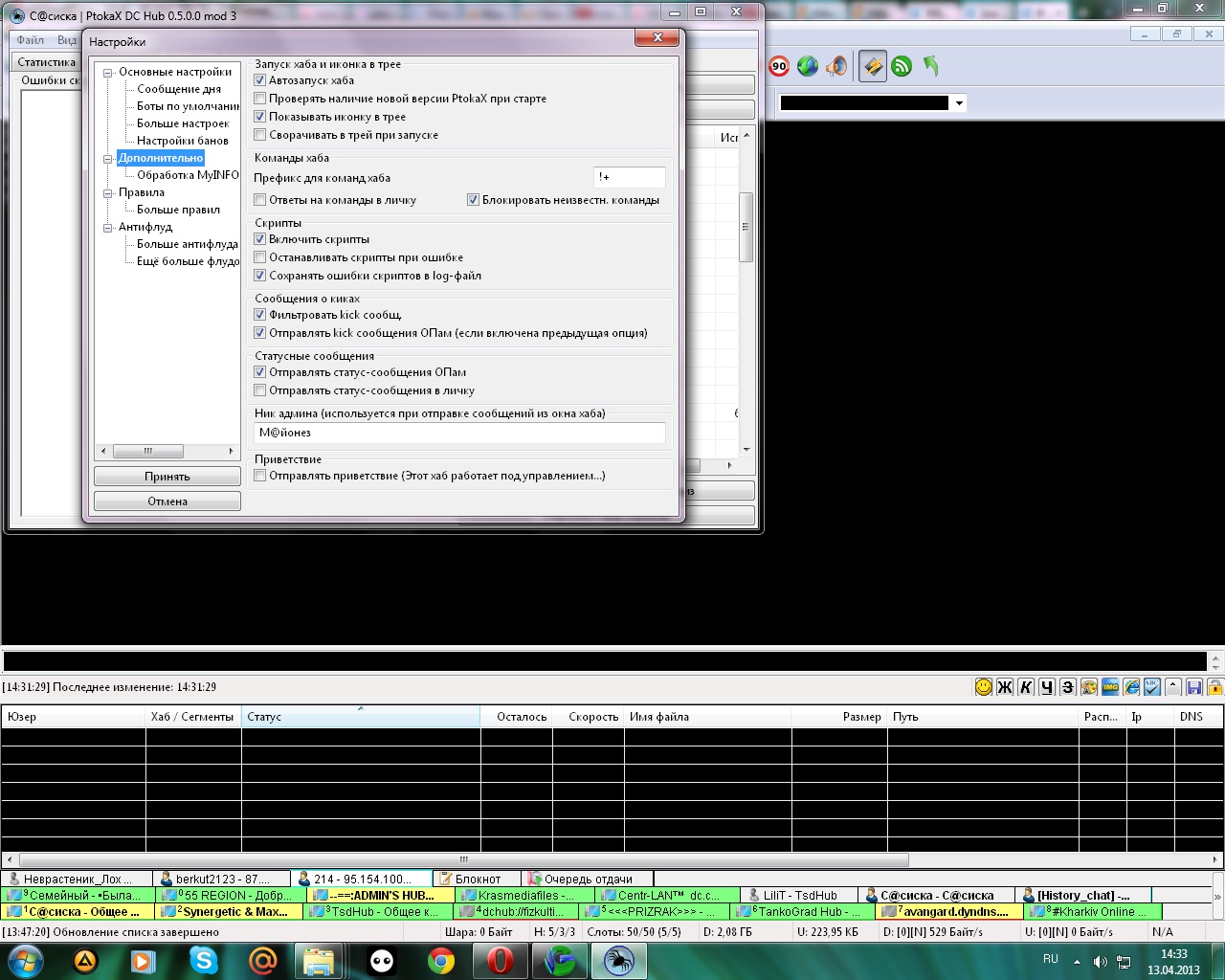The height and width of the screenshot is (980, 1225).
Task: Click the small caret up button in chat toolbar
Action: pyautogui.click(x=1173, y=687)
